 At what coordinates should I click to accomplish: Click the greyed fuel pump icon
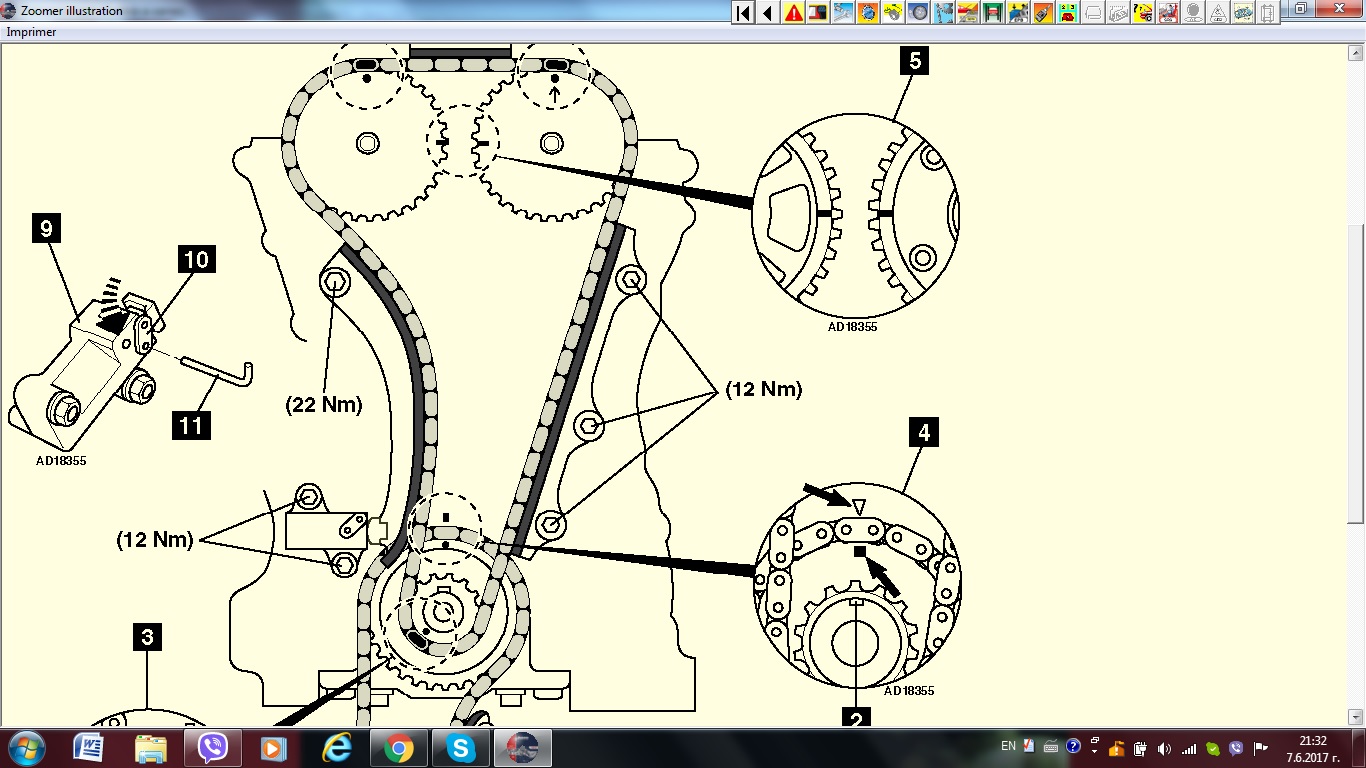click(1268, 13)
